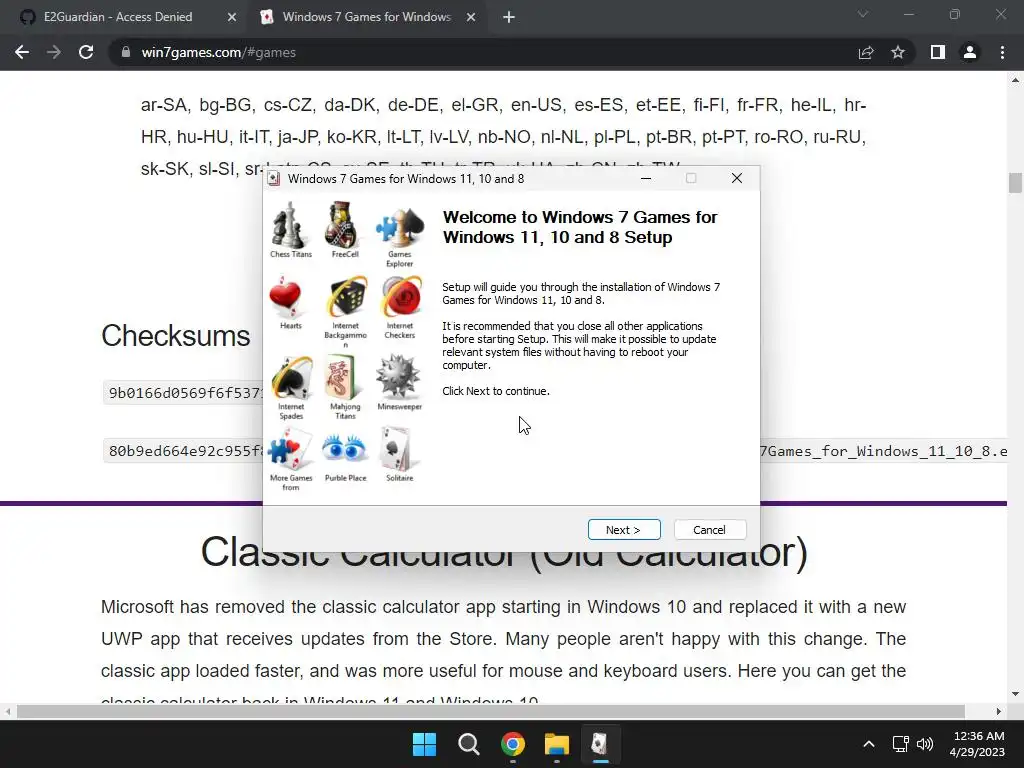Open Windows Search from the taskbar

coord(469,744)
